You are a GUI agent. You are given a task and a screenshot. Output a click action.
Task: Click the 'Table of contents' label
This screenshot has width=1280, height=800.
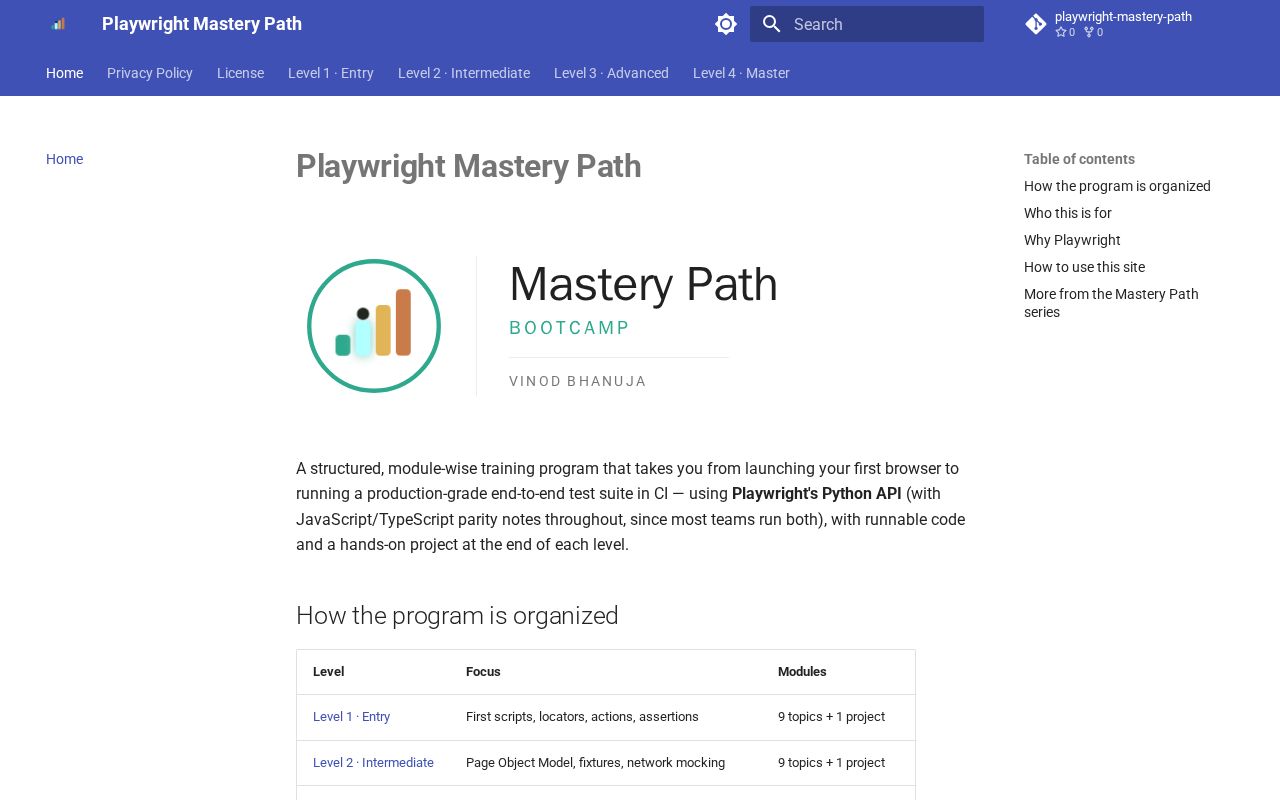pyautogui.click(x=1079, y=159)
